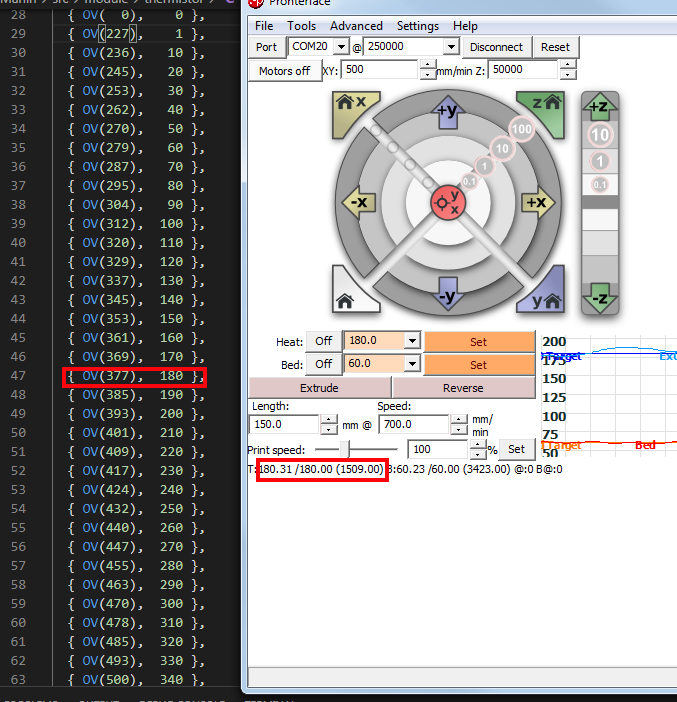The width and height of the screenshot is (677, 702).
Task: Jog -X arrow on the control wheel
Action: click(359, 202)
